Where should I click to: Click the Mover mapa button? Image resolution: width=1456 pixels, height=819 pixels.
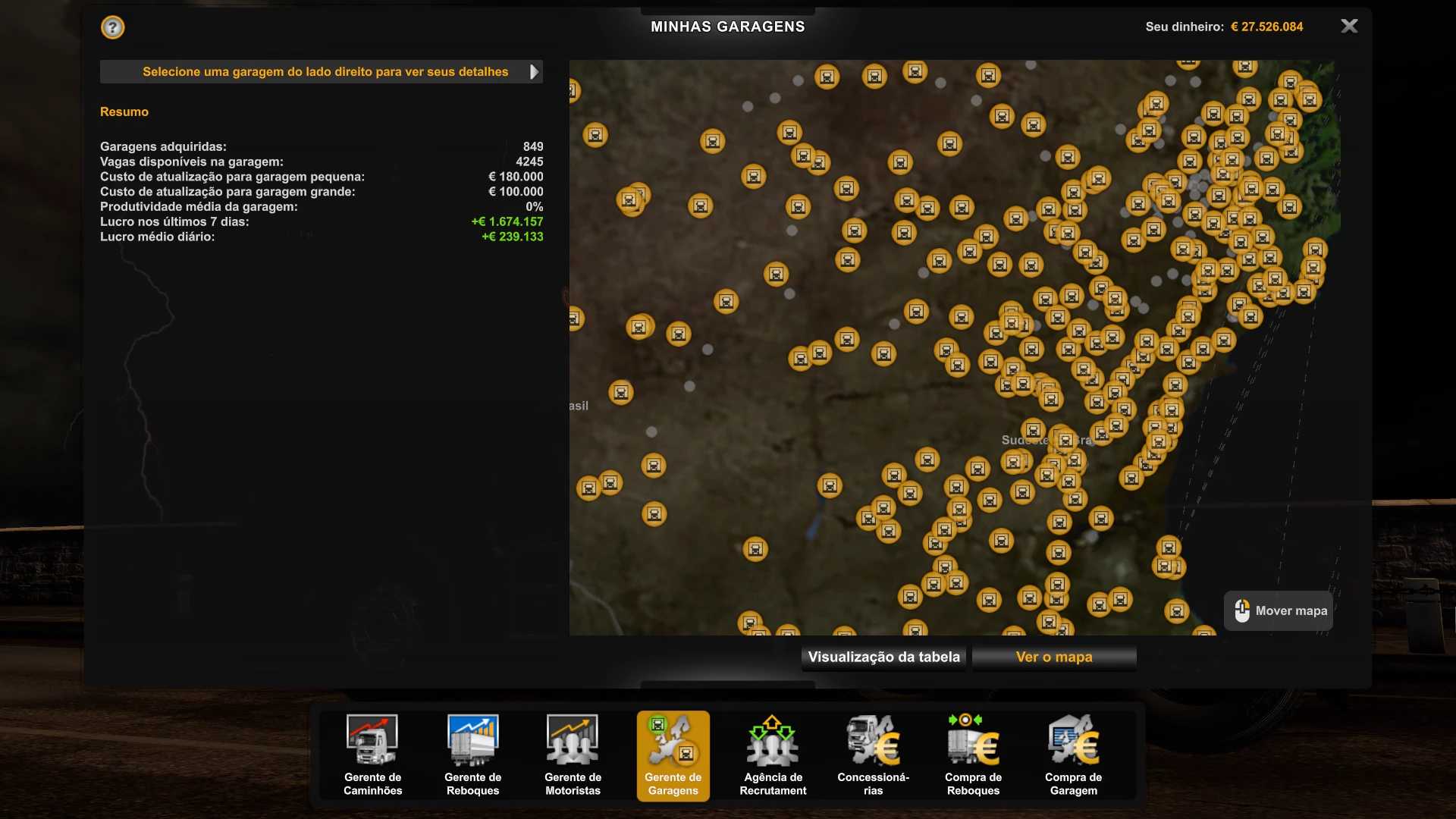point(1279,610)
